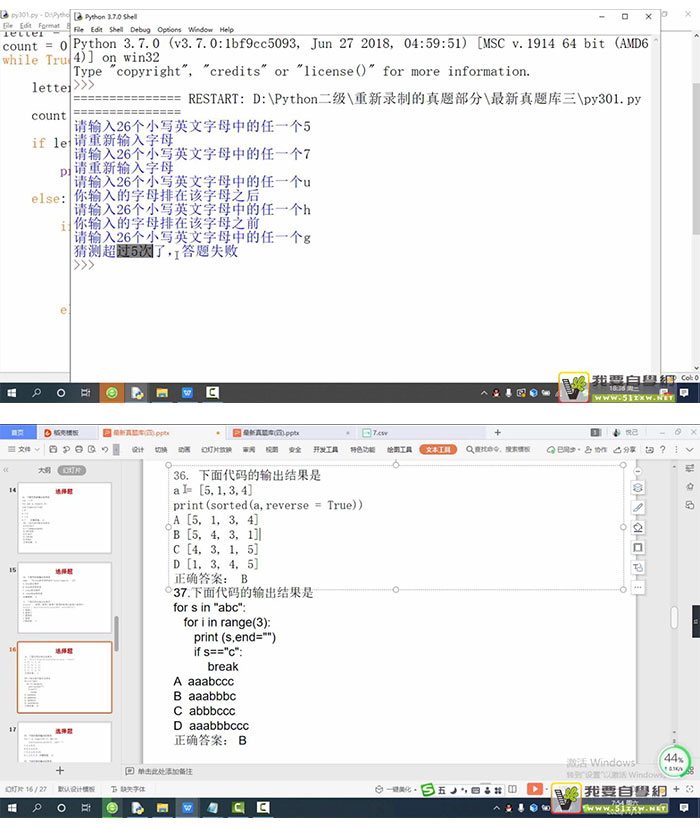
Task: Open the Help menu in Python Shell
Action: pos(226,30)
